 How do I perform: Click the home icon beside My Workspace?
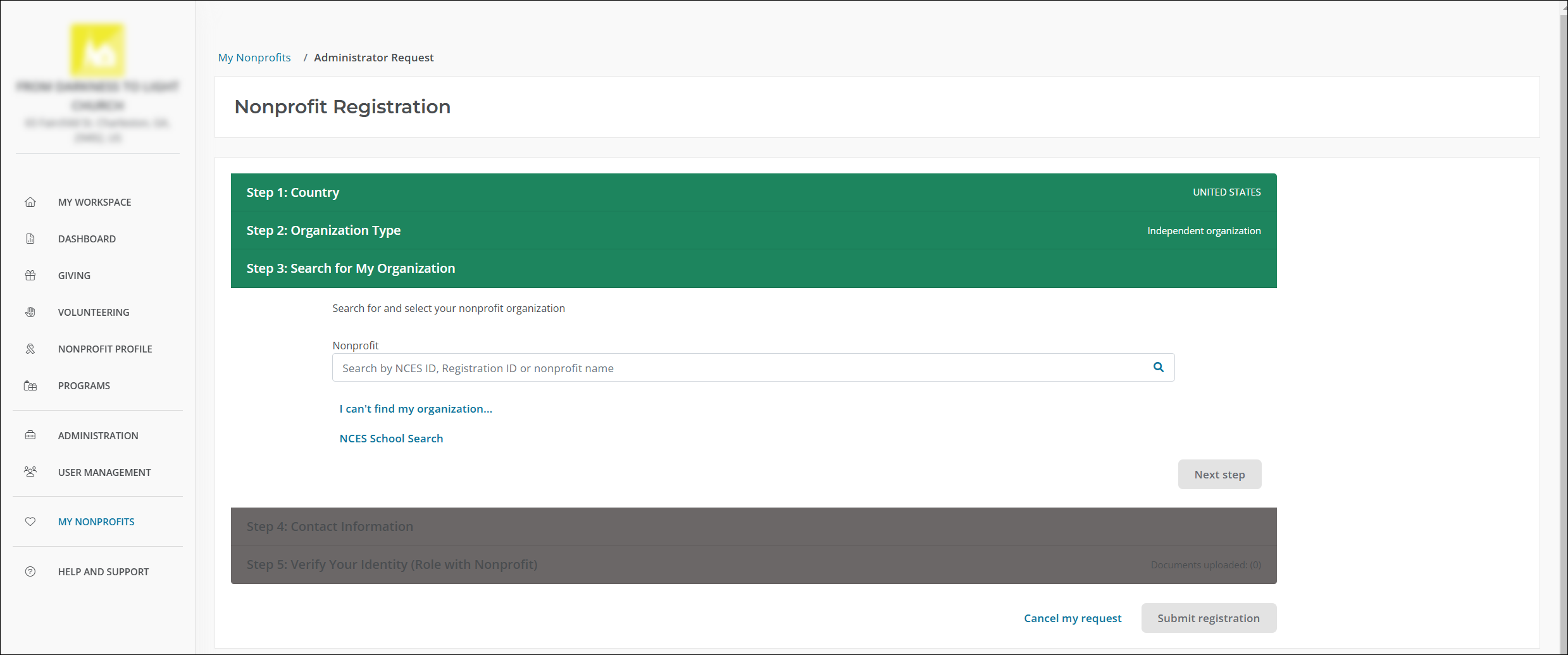click(30, 202)
